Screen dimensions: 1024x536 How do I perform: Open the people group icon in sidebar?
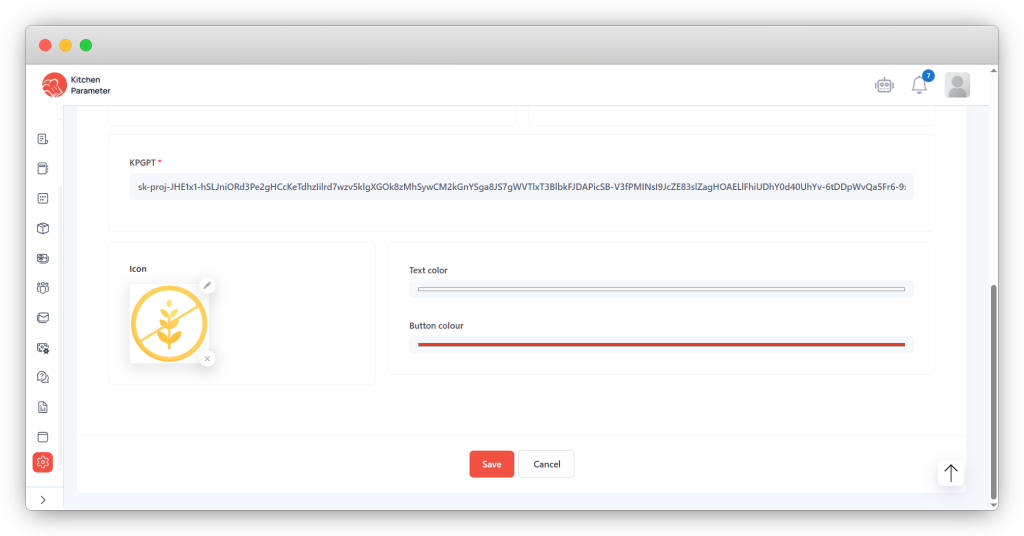[x=43, y=288]
